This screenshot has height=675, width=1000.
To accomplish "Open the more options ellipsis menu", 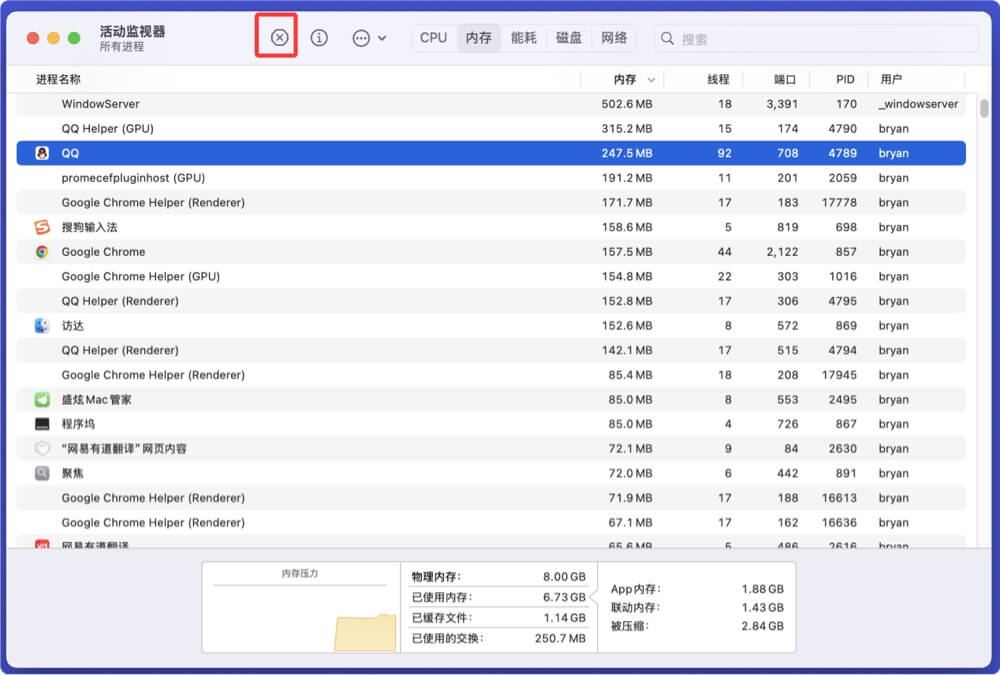I will [368, 38].
